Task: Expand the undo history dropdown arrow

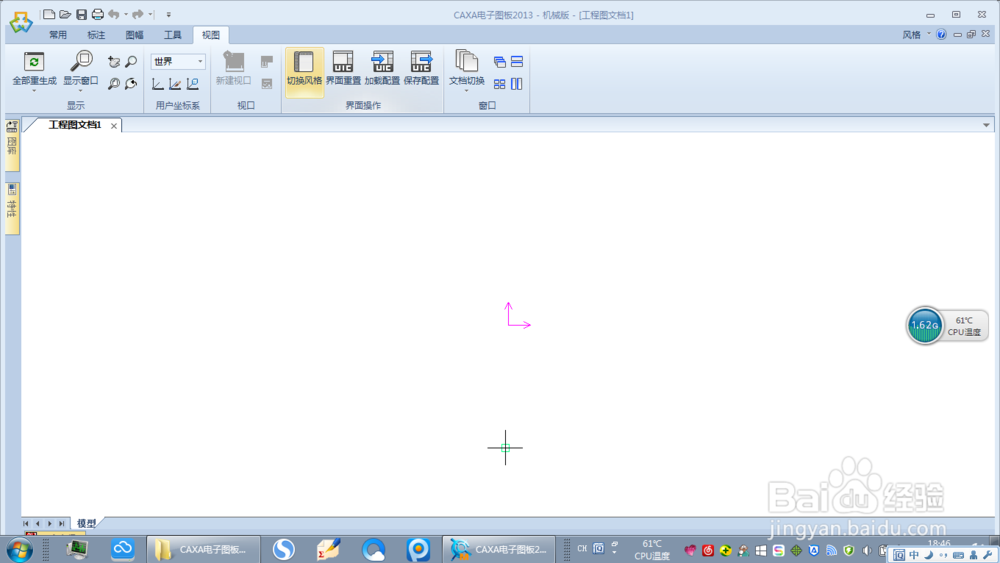Action: [x=126, y=14]
